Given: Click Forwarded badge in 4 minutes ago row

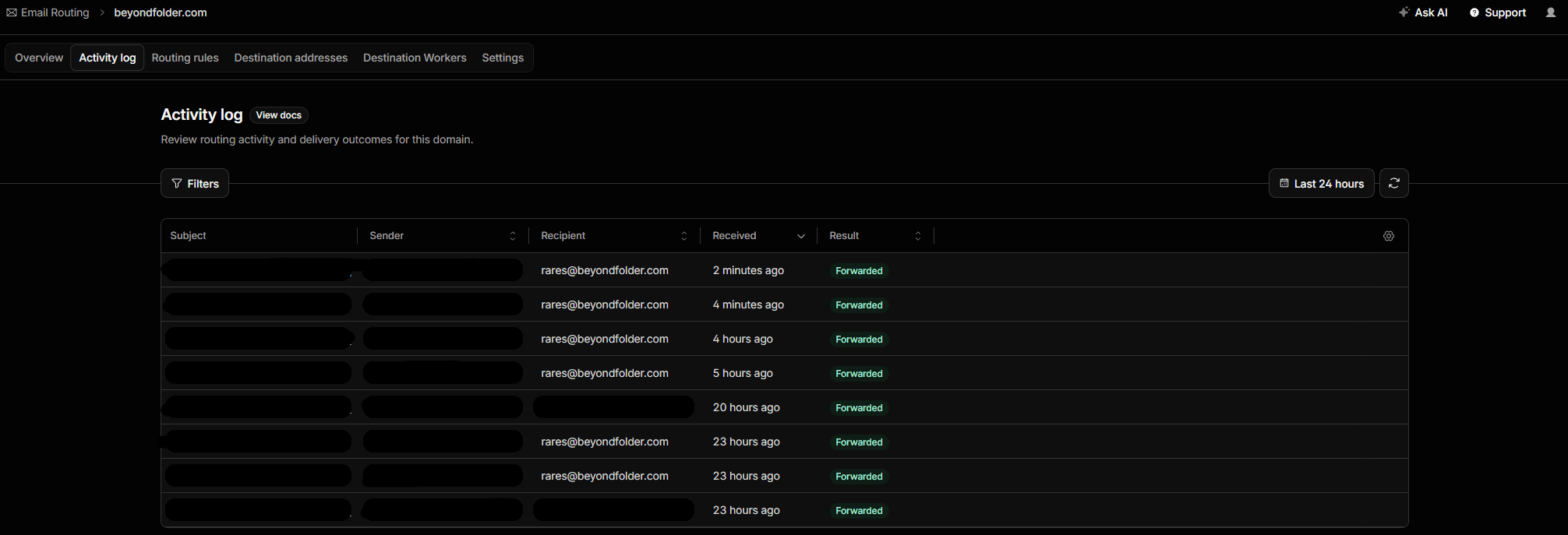Looking at the screenshot, I should pos(859,305).
